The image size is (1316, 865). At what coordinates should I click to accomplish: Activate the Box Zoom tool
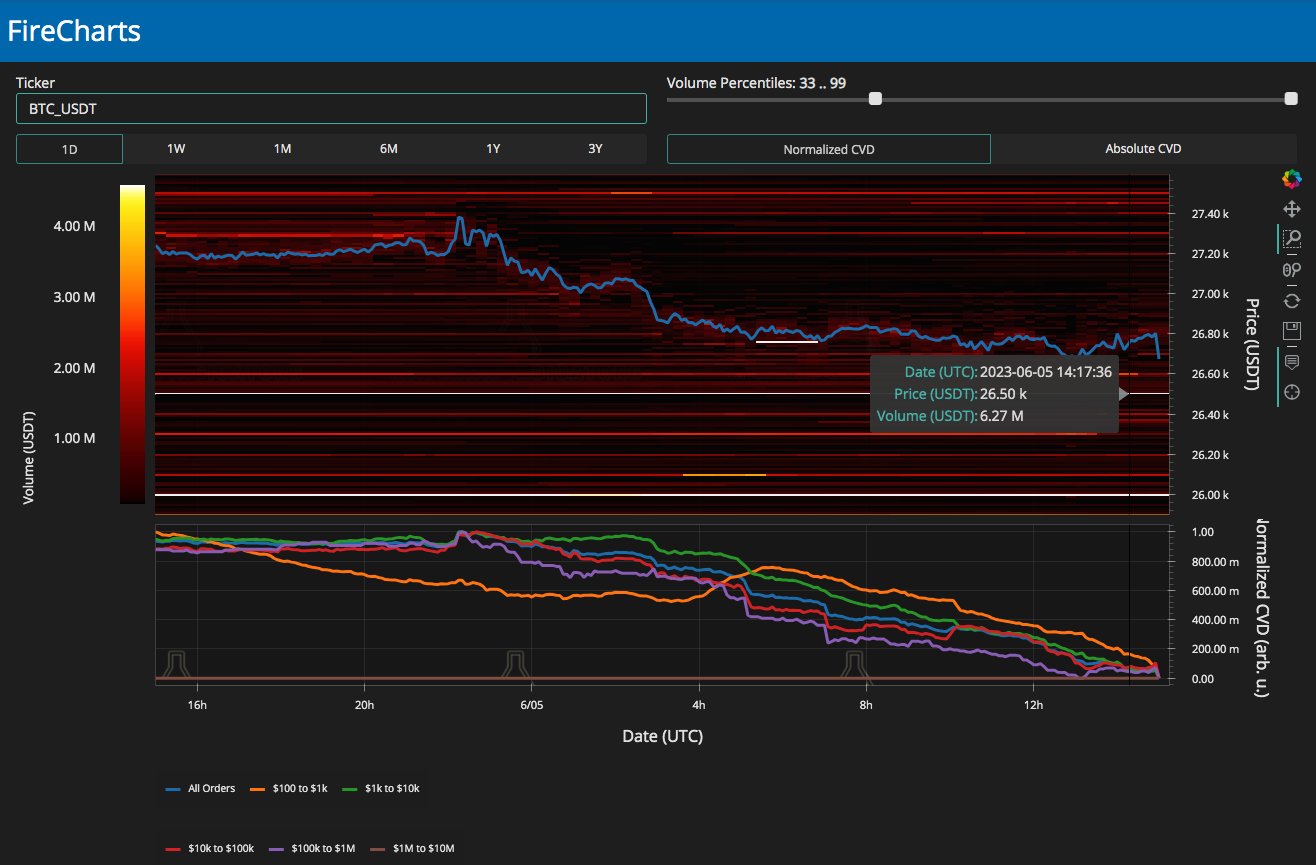coord(1291,239)
